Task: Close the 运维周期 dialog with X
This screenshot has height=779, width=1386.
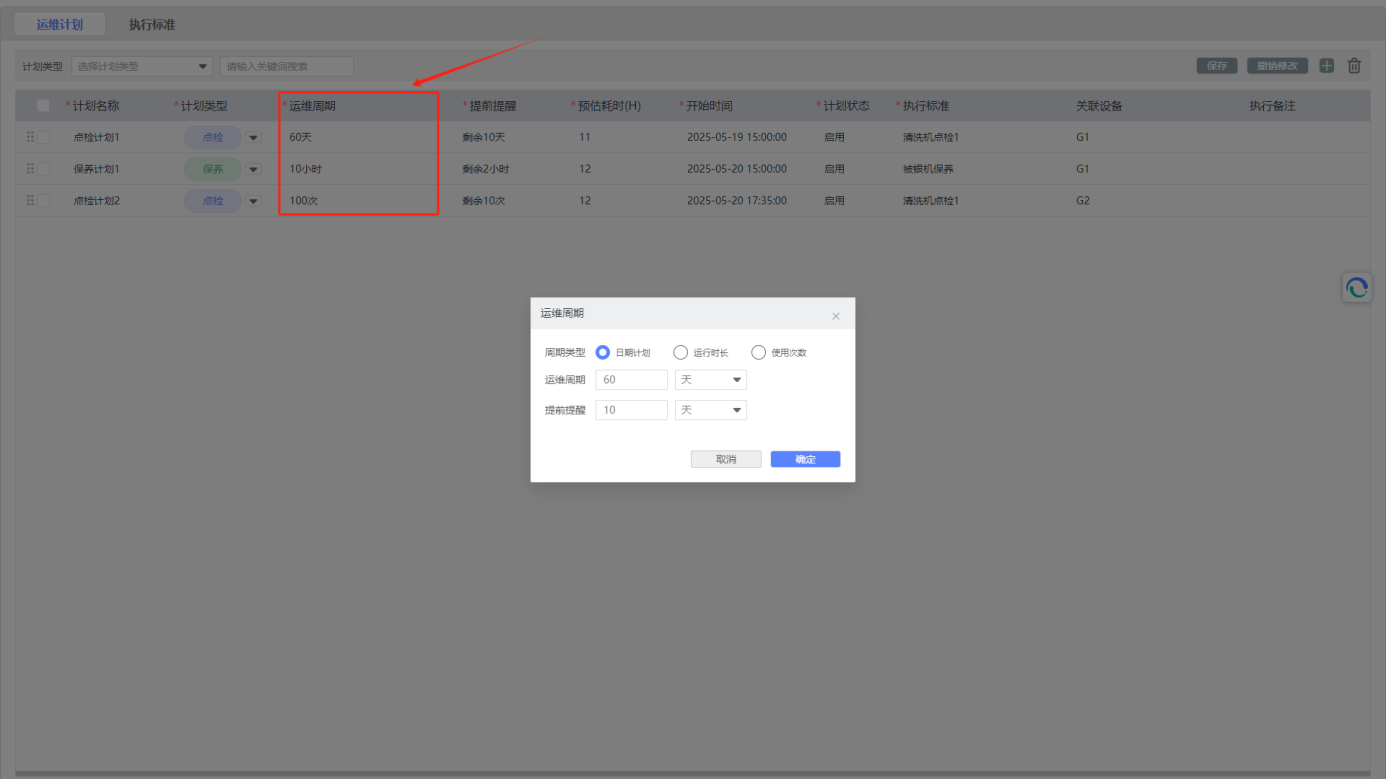Action: pos(836,316)
